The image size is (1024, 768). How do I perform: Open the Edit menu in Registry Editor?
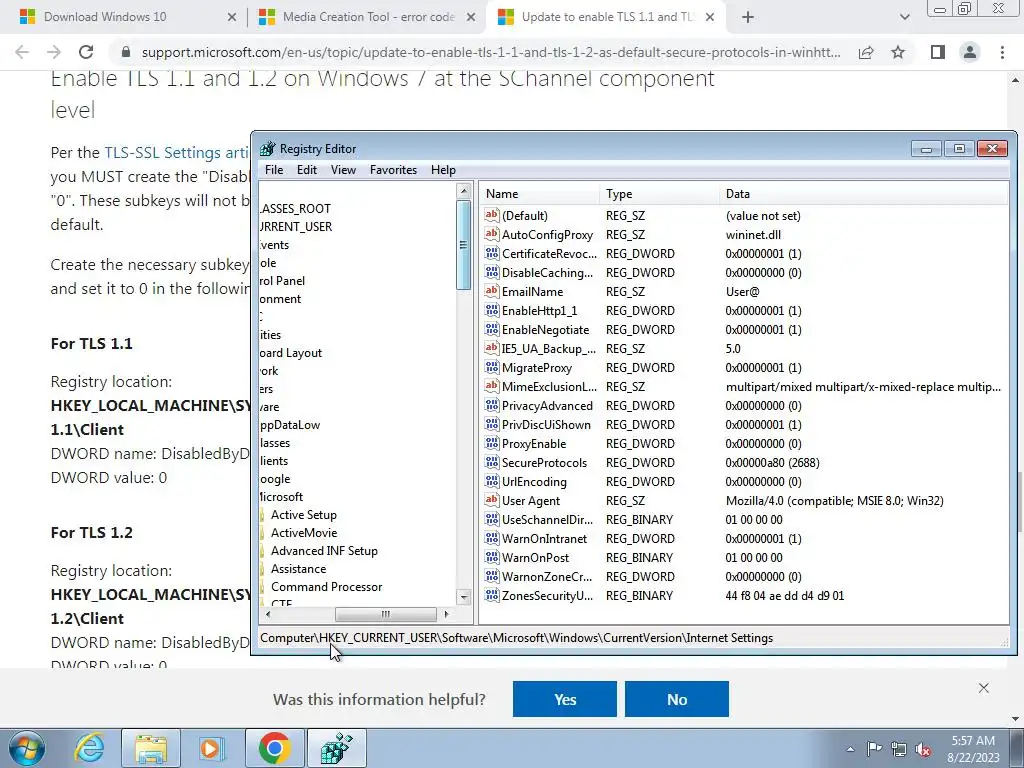(307, 170)
